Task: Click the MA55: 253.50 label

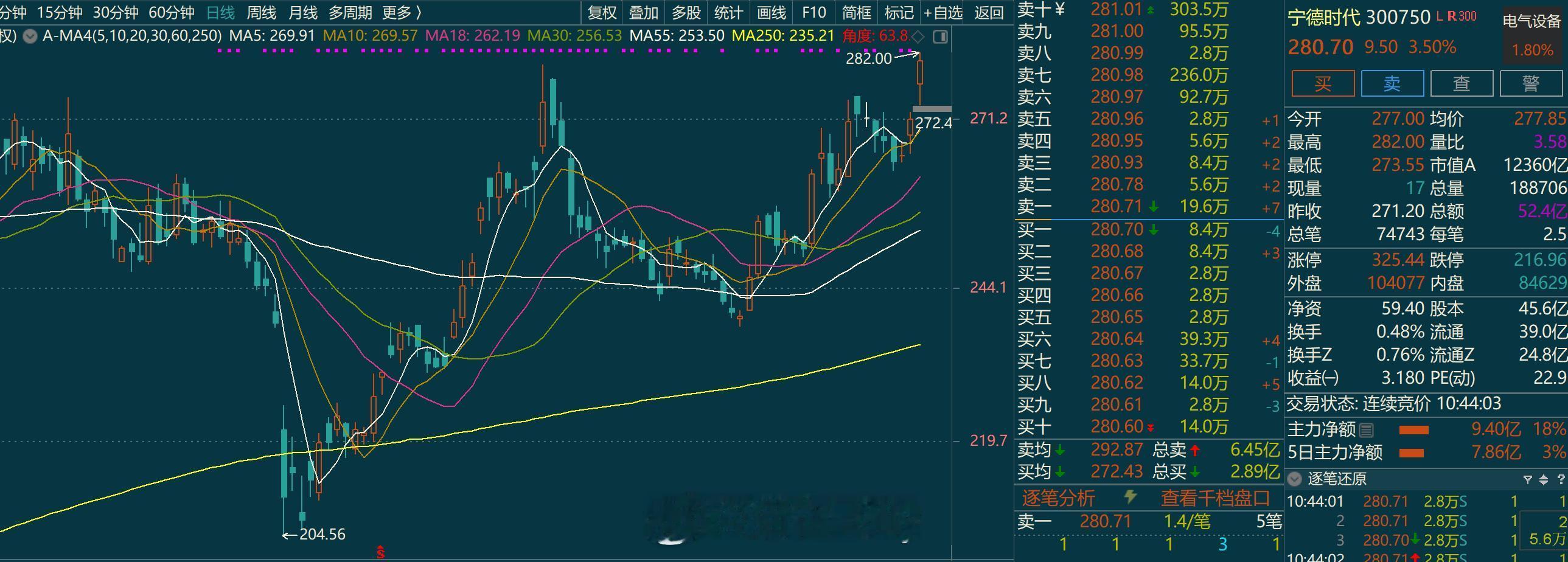Action: click(677, 36)
